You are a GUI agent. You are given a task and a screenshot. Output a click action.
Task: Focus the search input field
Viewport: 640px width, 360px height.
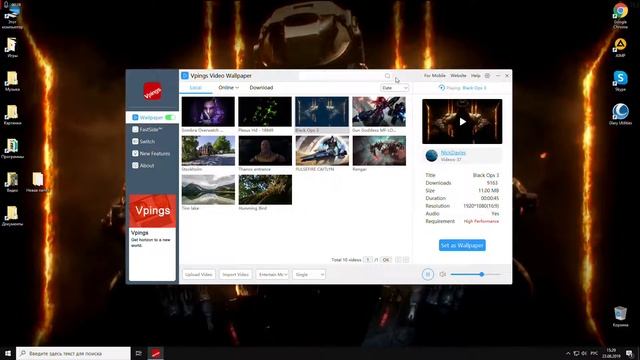[342, 76]
